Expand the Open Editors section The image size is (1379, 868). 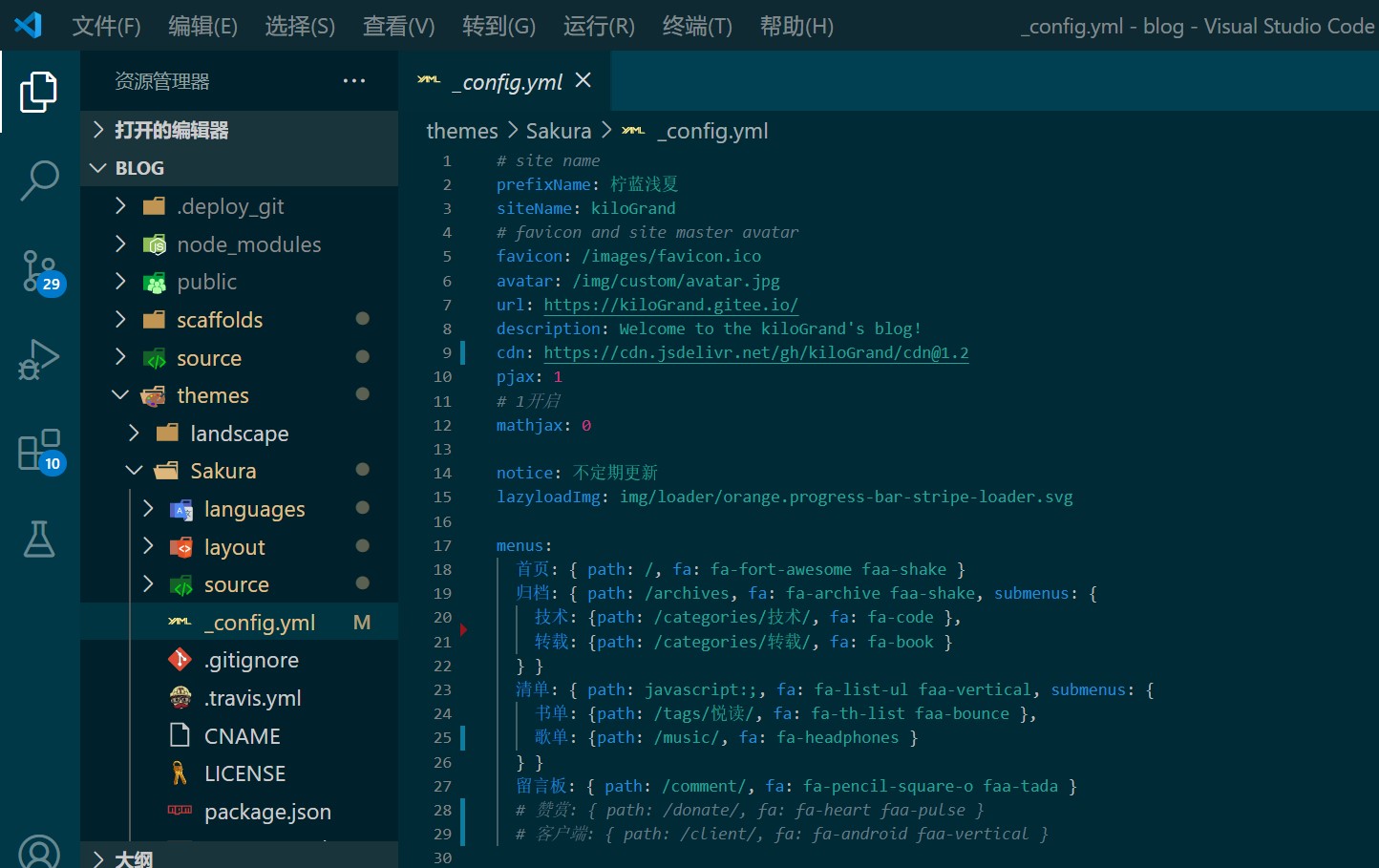click(x=97, y=130)
